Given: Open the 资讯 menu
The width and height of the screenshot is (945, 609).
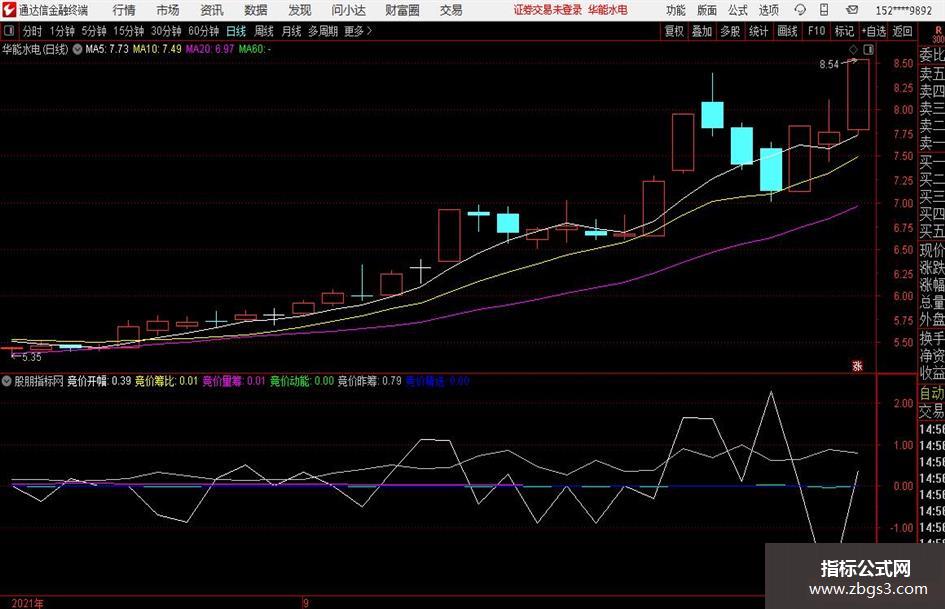Looking at the screenshot, I should (212, 10).
